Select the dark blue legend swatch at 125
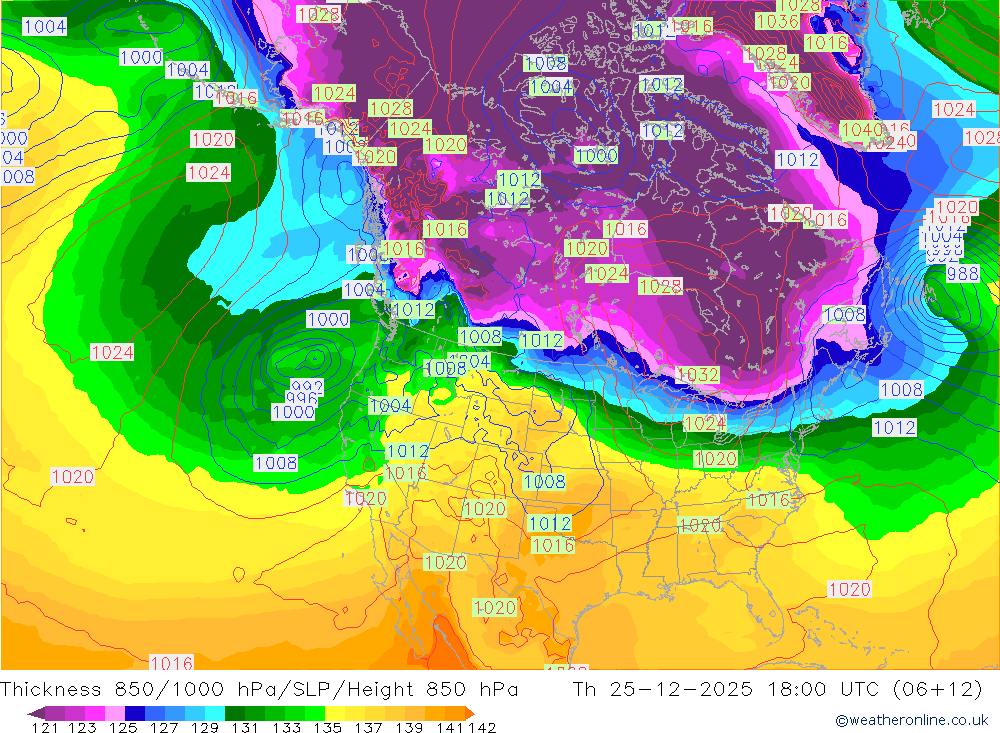Image resolution: width=1000 pixels, height=733 pixels. point(134,713)
